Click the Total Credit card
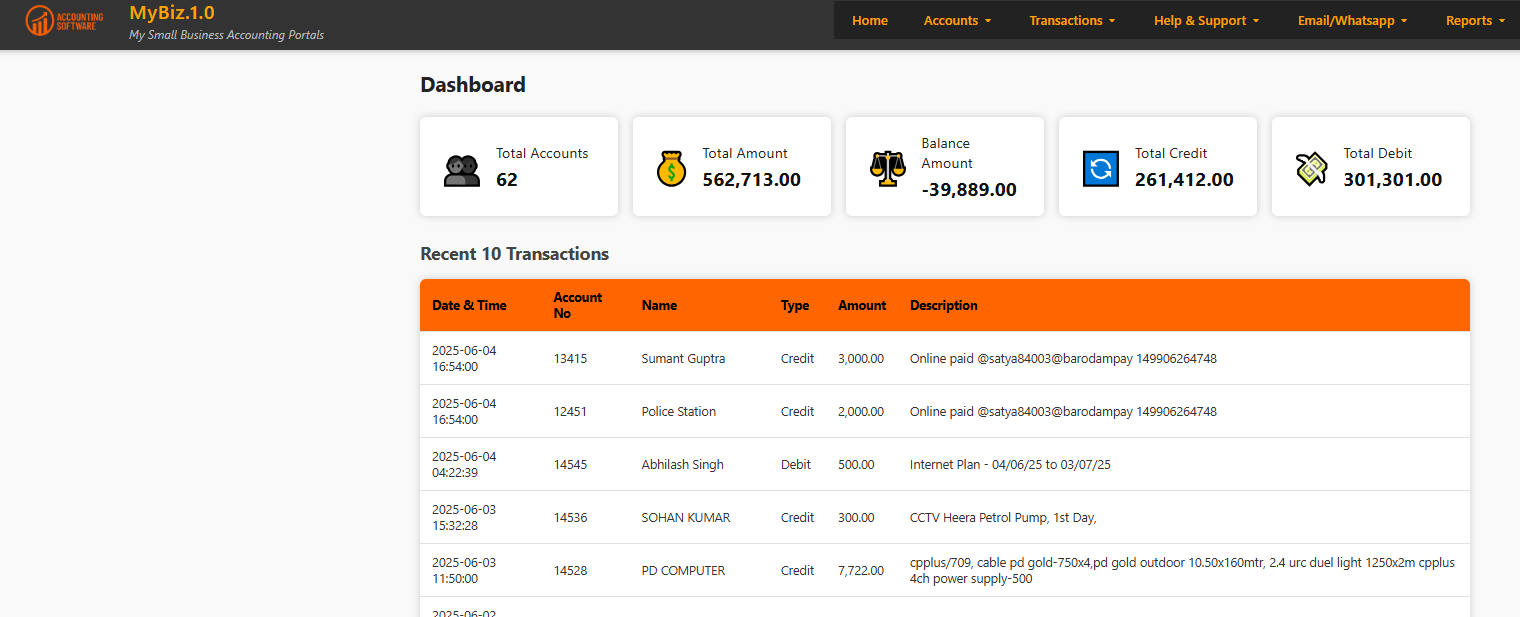1520x617 pixels. click(x=1157, y=166)
